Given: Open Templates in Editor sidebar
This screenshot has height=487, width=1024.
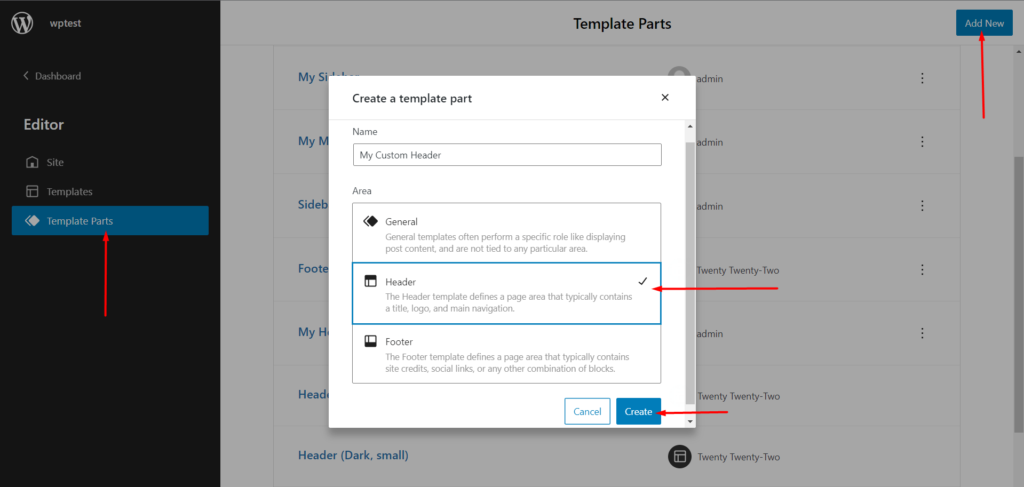Looking at the screenshot, I should point(69,191).
